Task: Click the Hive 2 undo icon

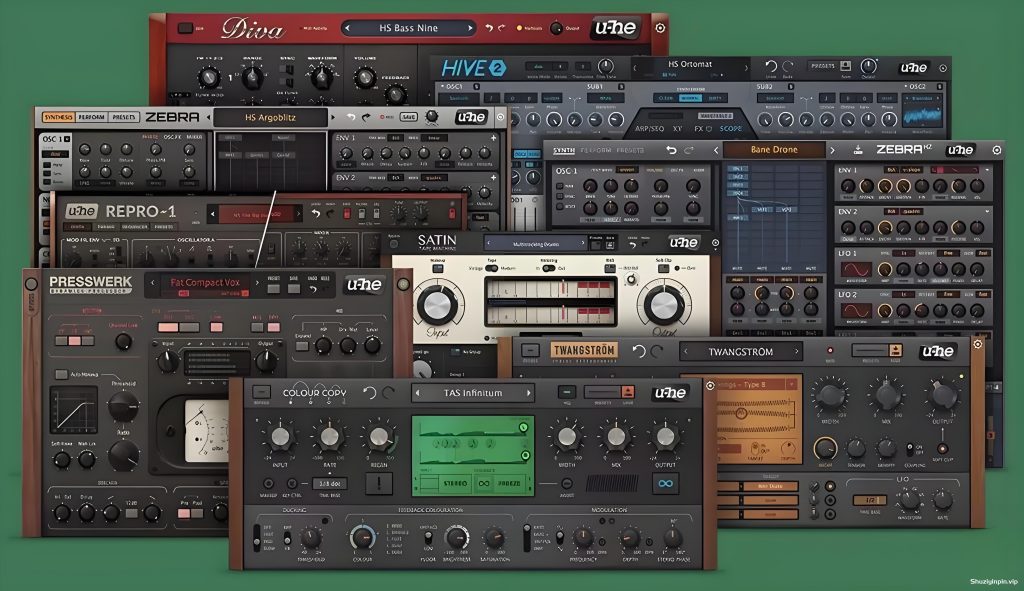Action: point(771,66)
